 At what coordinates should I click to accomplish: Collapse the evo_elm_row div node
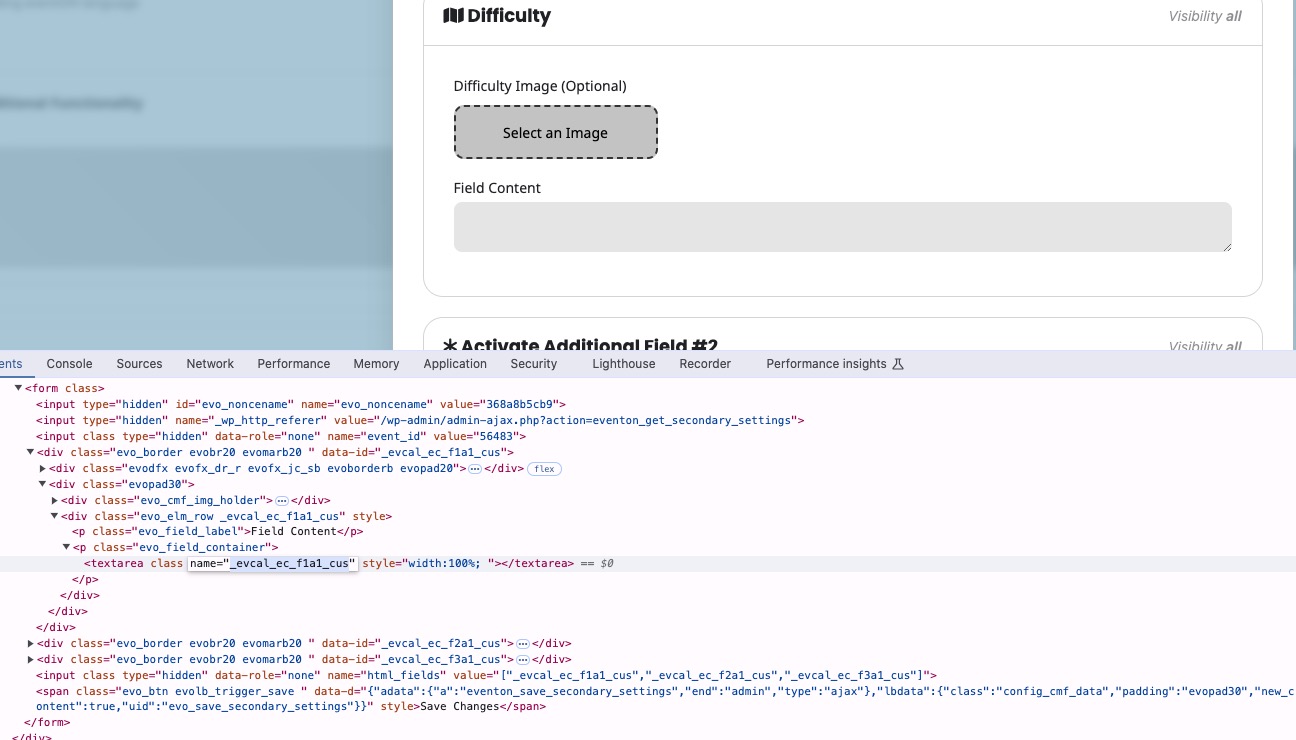pyautogui.click(x=54, y=516)
